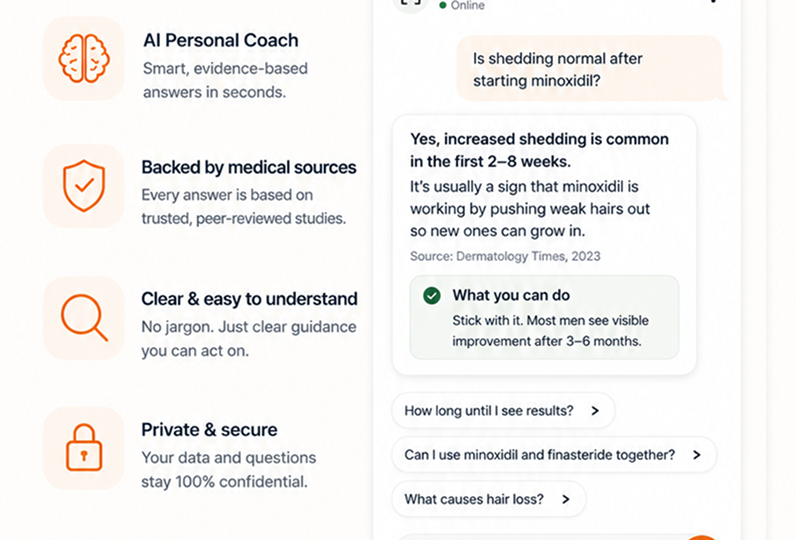Click the brain icon for AI Personal Coach

click(84, 58)
